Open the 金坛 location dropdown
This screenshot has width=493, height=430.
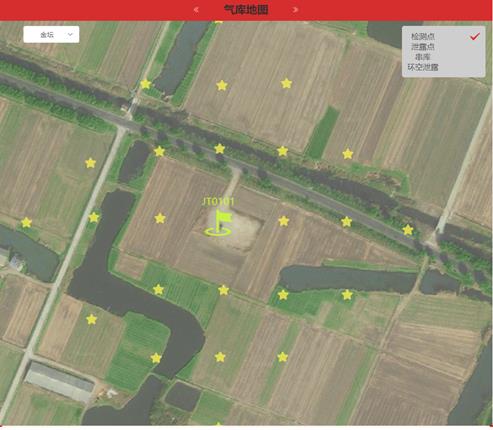click(x=51, y=35)
